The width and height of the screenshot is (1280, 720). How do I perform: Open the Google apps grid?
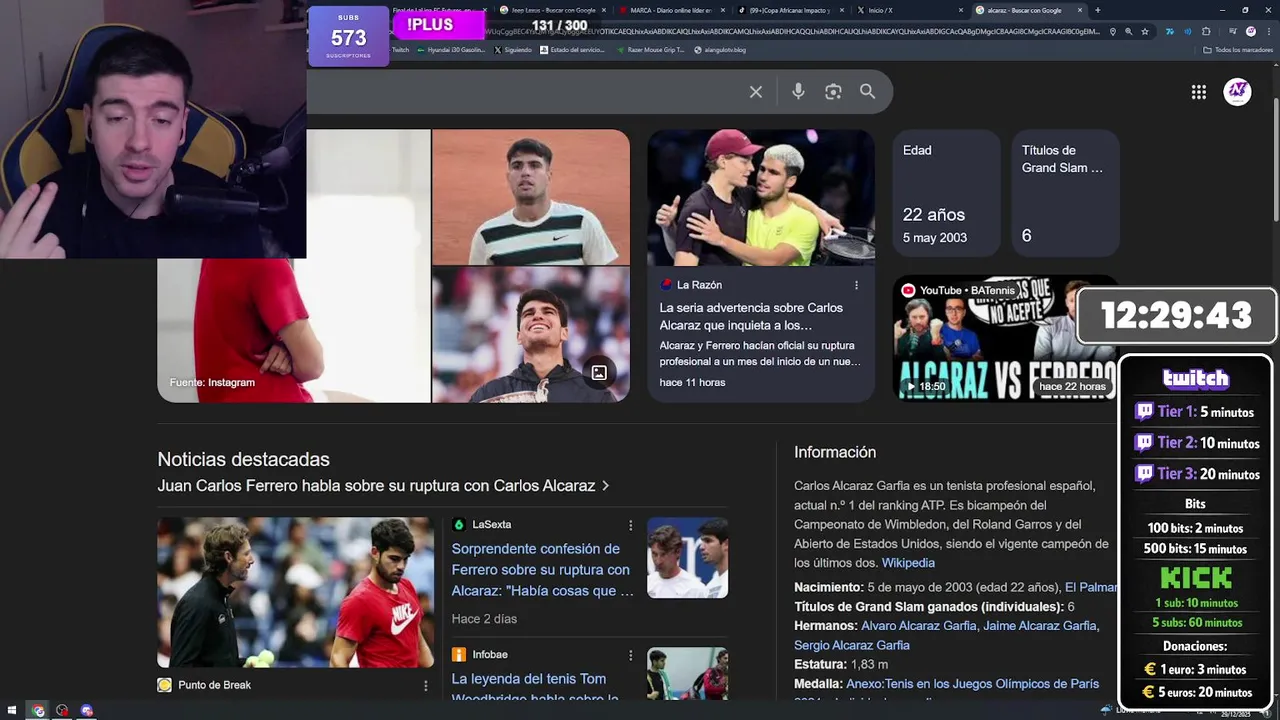pyautogui.click(x=1198, y=92)
